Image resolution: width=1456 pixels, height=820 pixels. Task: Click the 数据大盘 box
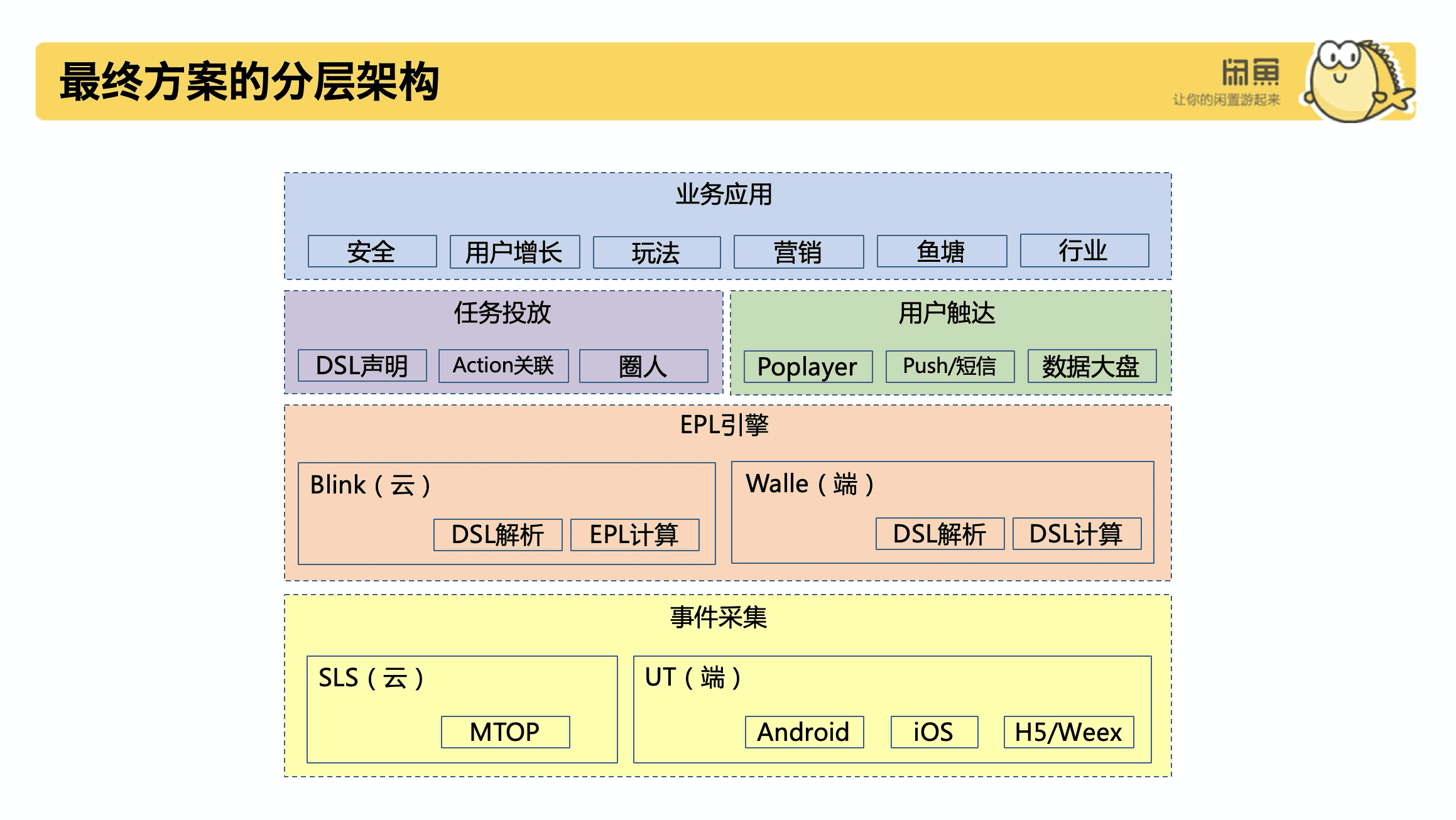[x=1091, y=367]
